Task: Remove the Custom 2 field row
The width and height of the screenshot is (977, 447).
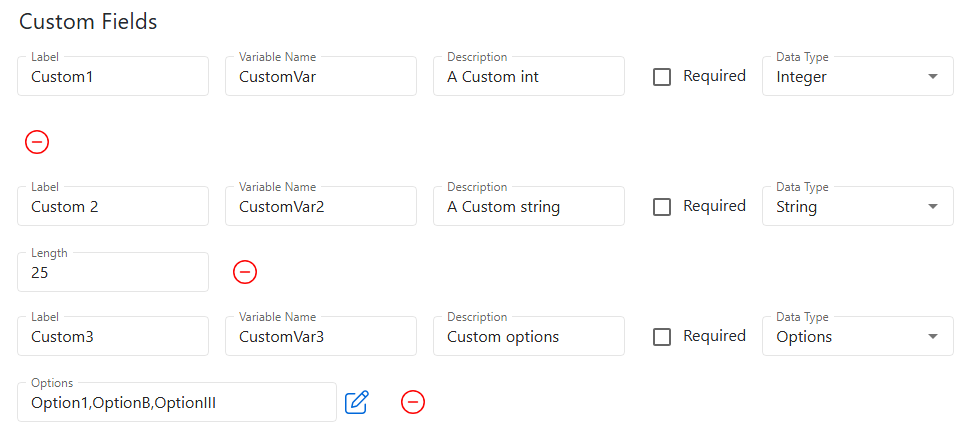Action: [245, 272]
